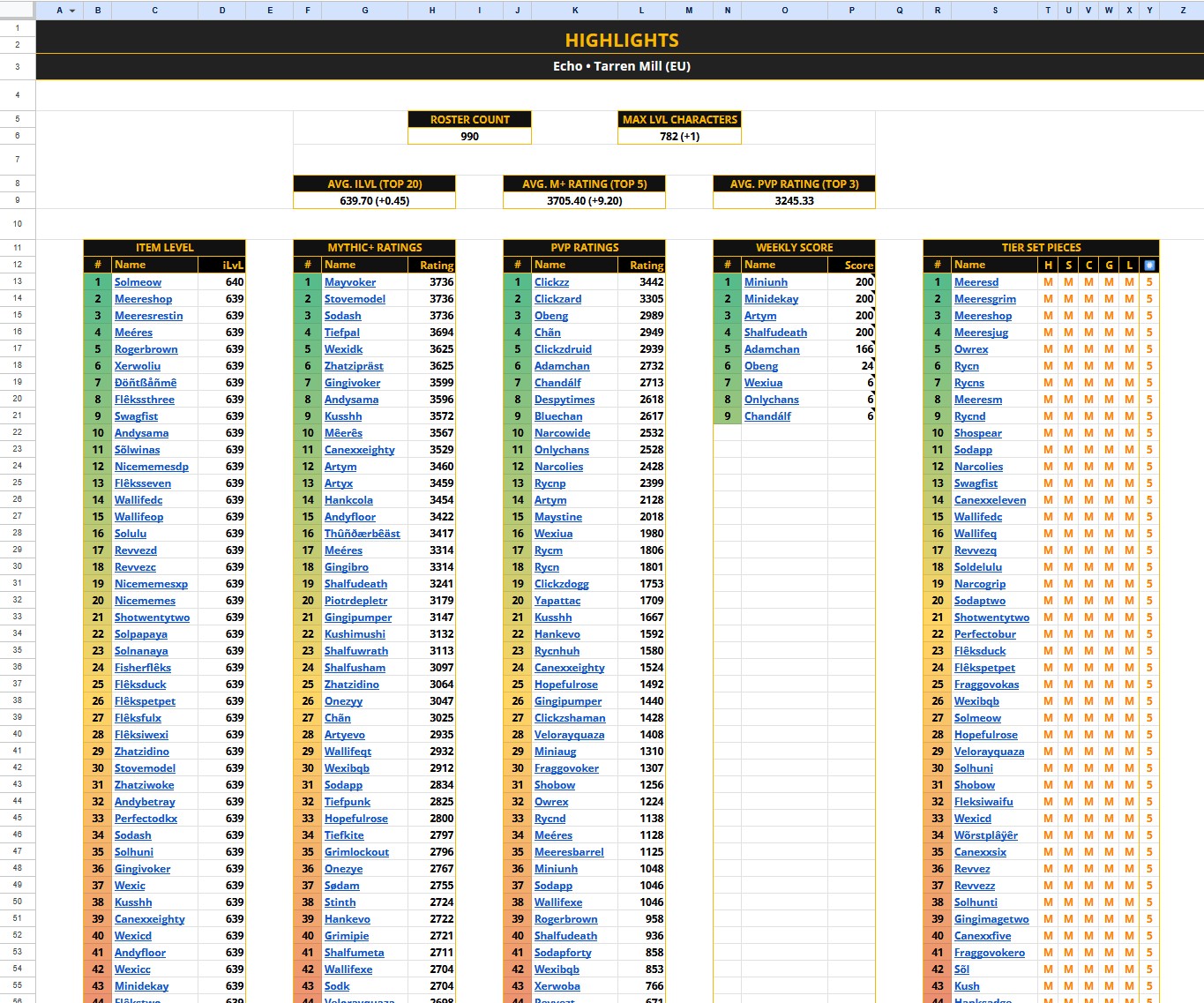The height and width of the screenshot is (1003, 1204).
Task: Open the sort dropdown on column A header
Action: pyautogui.click(x=71, y=10)
